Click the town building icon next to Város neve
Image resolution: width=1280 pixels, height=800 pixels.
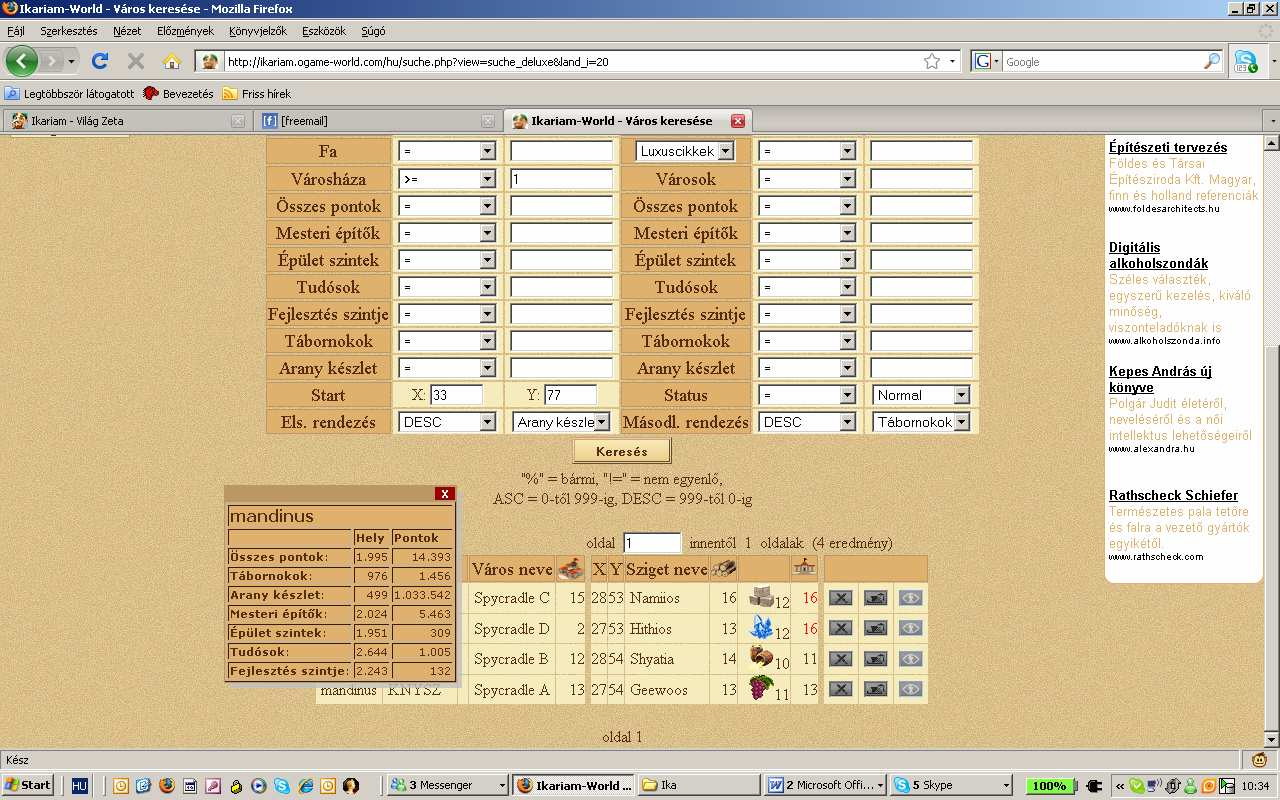(570, 568)
